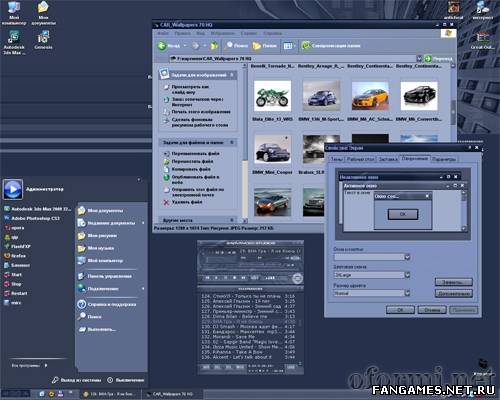Viewport: 500px width, 400px height.
Task: Click the green Back arrow in Explorer
Action: click(x=162, y=46)
